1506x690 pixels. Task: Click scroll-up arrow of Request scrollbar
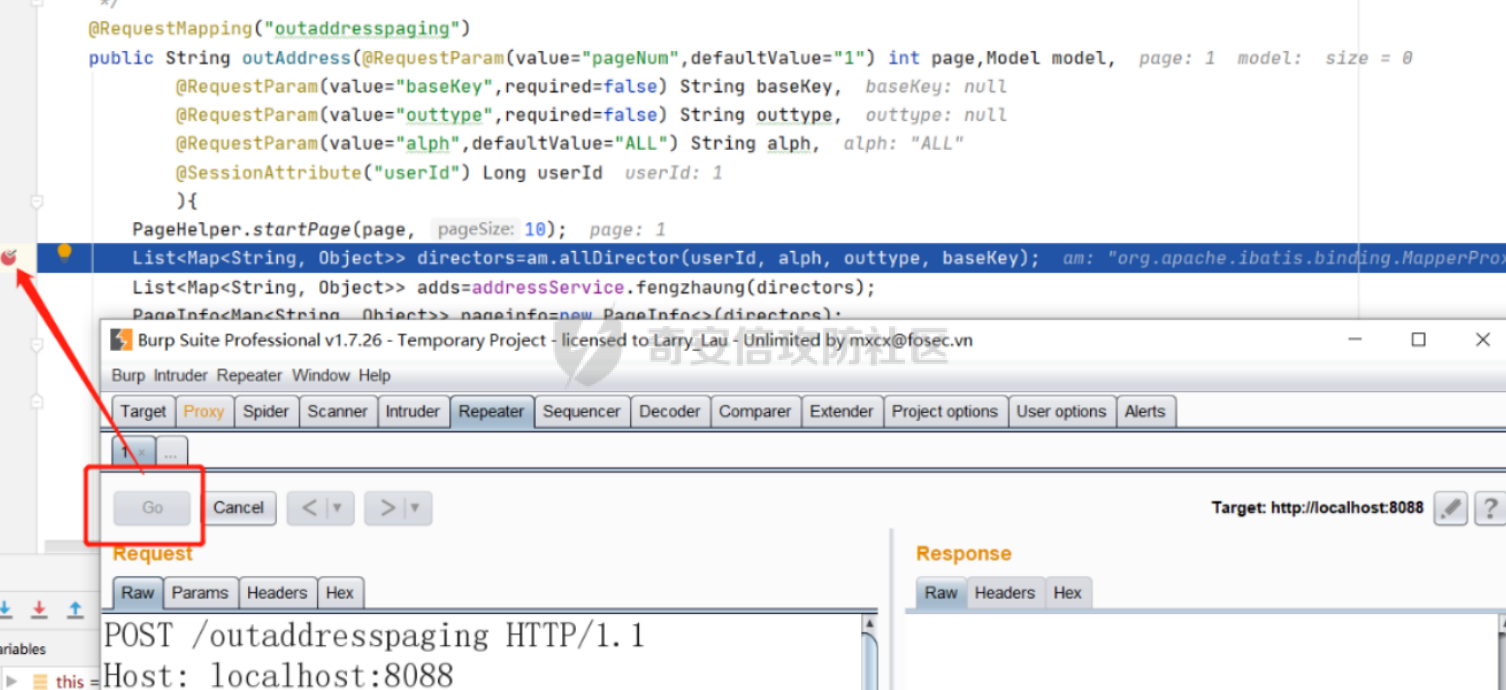coord(869,625)
